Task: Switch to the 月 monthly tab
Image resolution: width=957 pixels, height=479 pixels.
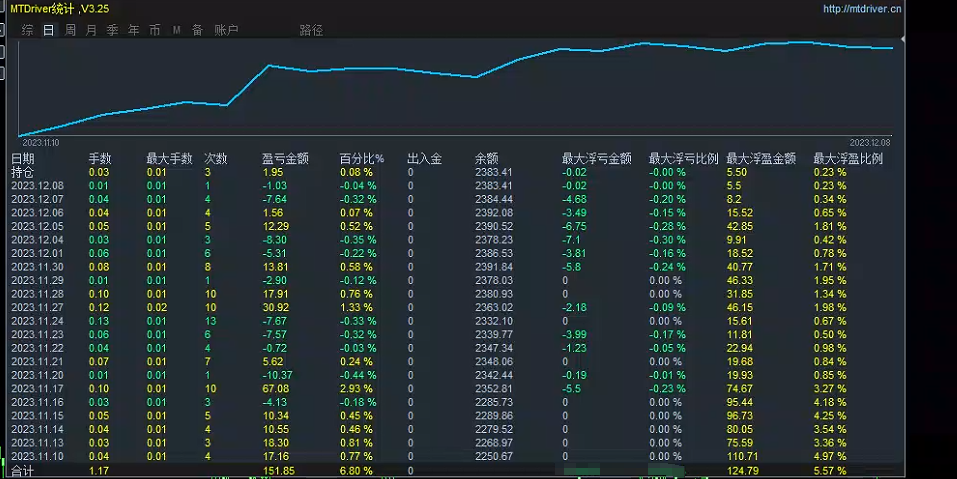Action: click(x=92, y=30)
